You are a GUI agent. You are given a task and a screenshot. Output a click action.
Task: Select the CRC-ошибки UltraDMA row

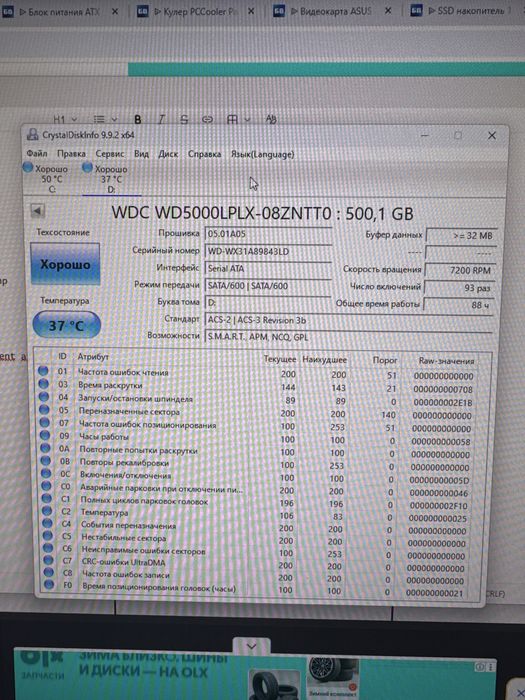pos(258,563)
